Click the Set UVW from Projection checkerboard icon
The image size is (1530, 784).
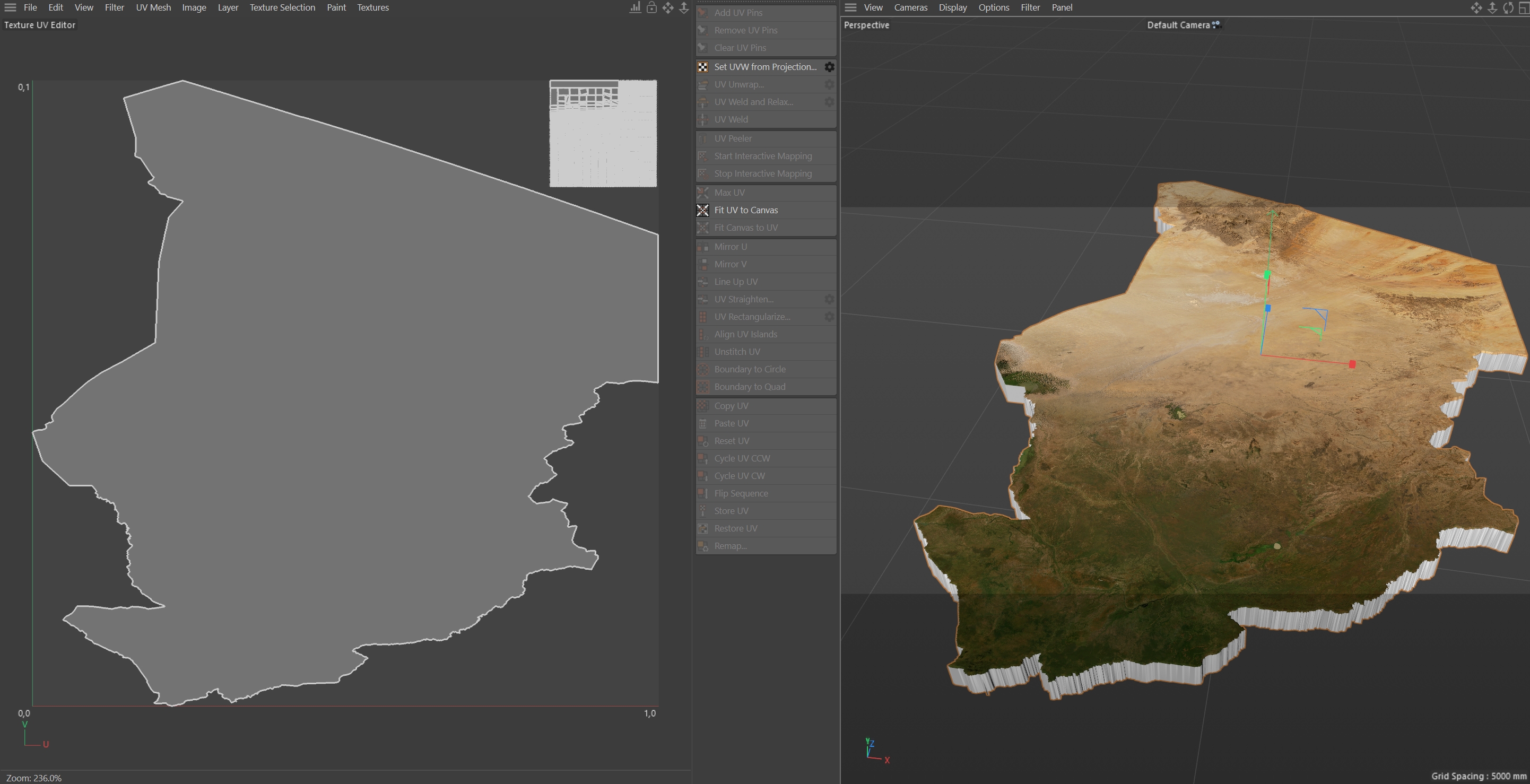(702, 67)
